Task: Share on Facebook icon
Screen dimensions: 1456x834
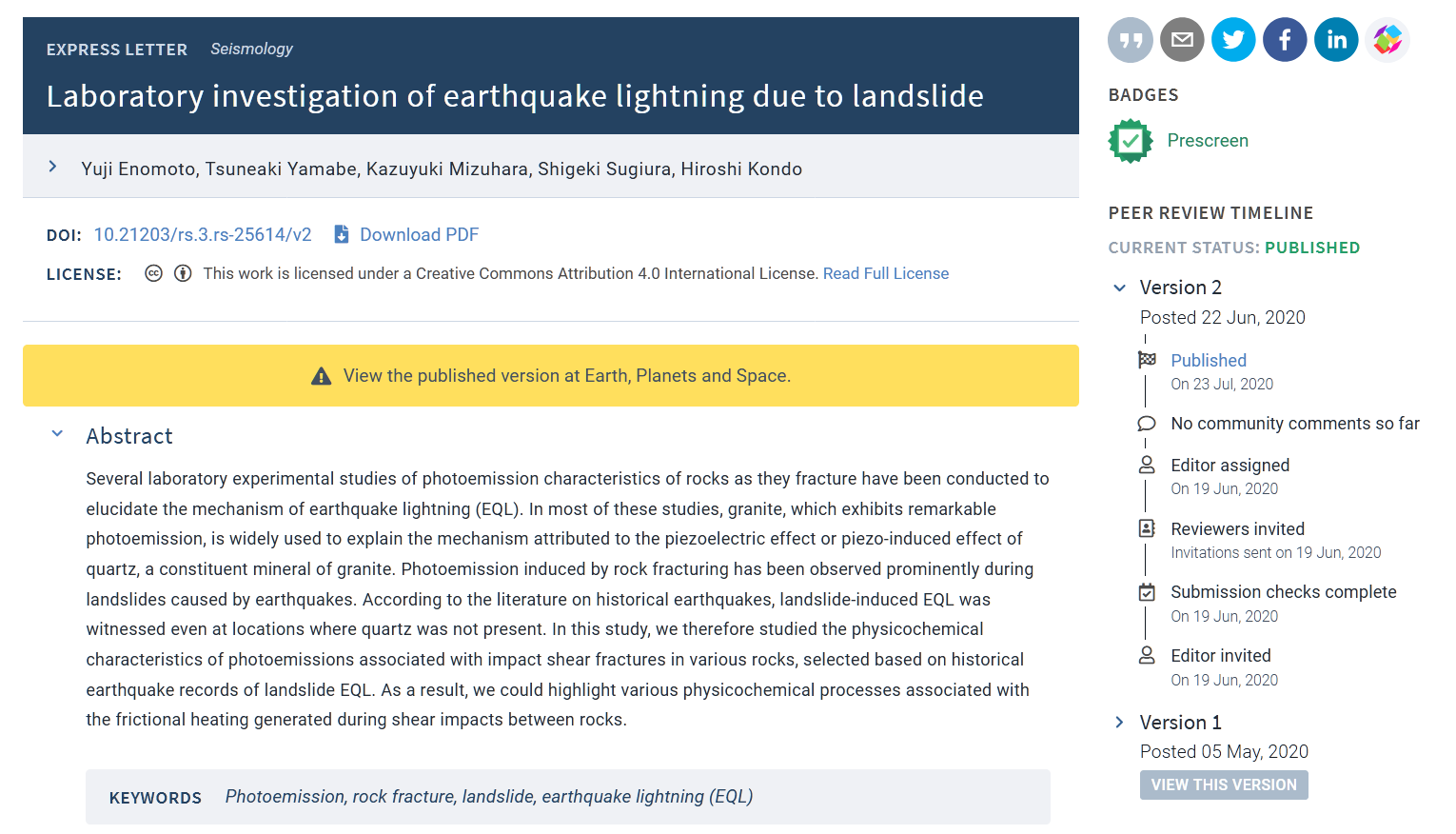Action: tap(1285, 40)
